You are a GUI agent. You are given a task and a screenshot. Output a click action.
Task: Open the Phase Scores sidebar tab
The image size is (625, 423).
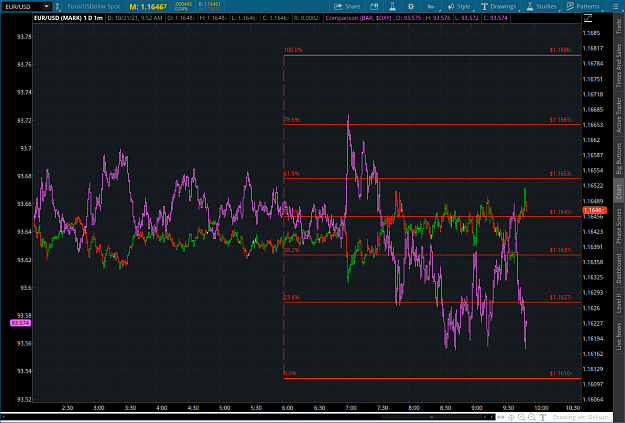tap(619, 226)
